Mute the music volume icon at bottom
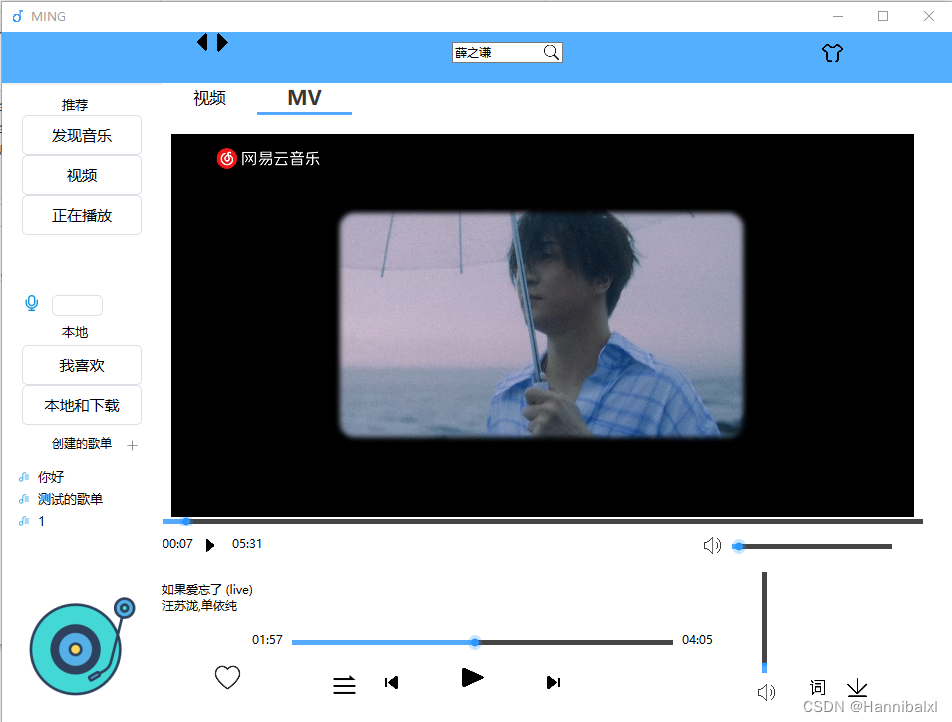 click(x=766, y=692)
